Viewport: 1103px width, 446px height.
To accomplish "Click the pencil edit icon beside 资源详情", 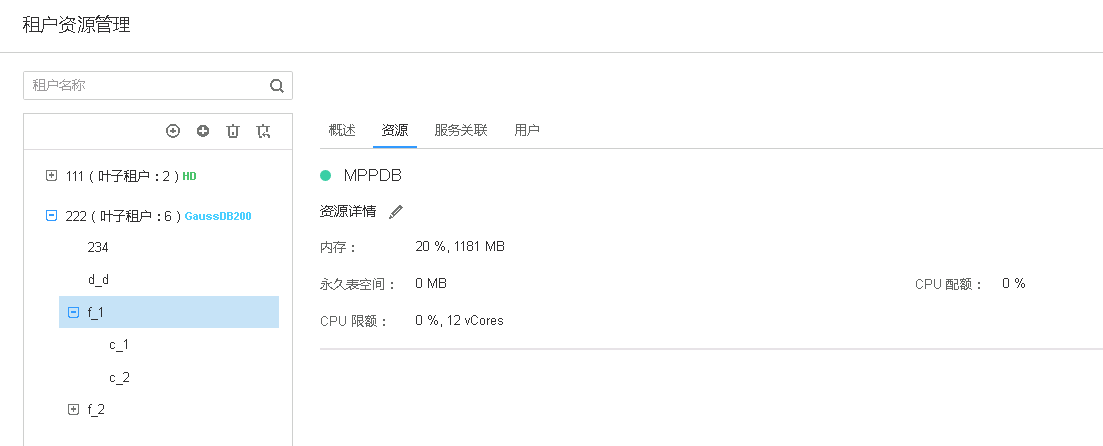I will coord(396,211).
